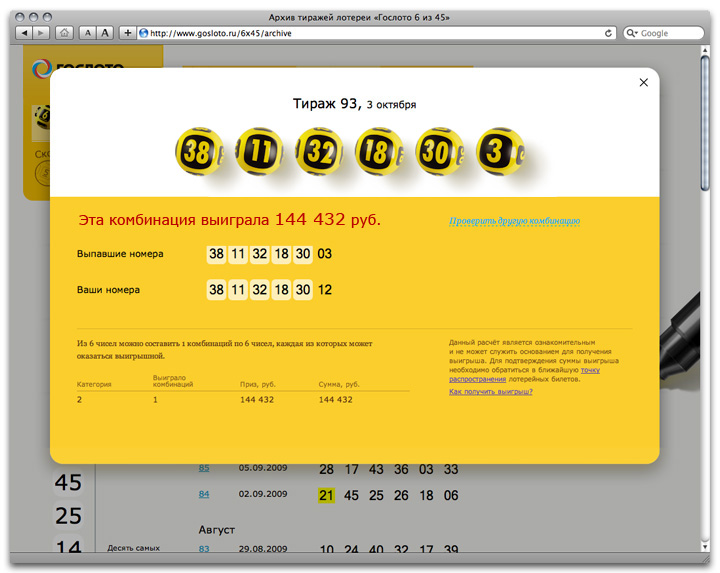The width and height of the screenshot is (720, 573).
Task: Open 'Как получить выигрыш?' link
Action: pos(490,392)
